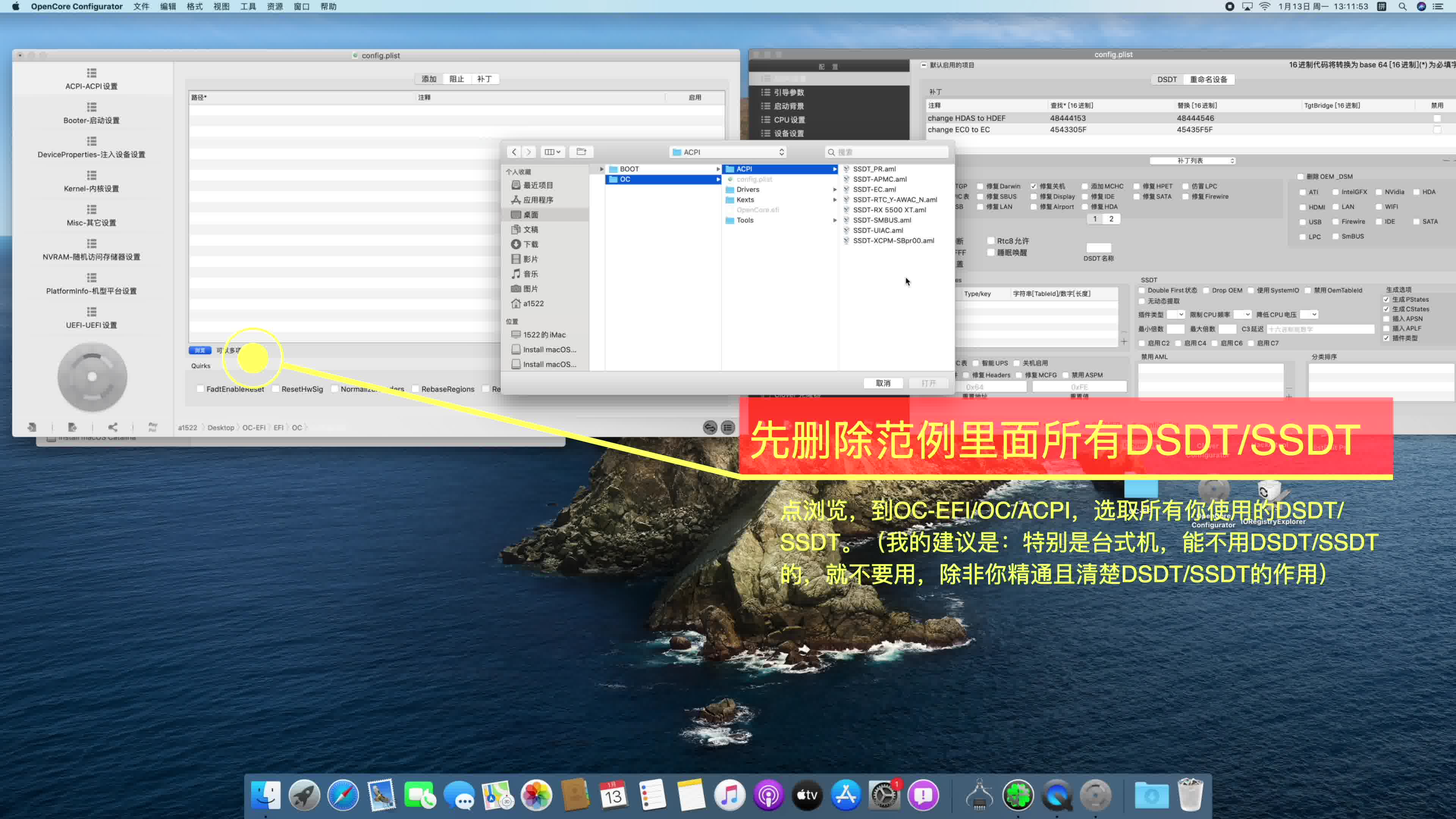This screenshot has height=819, width=1456.
Task: Select 下载 in the file dialog sidebar
Action: click(x=530, y=244)
